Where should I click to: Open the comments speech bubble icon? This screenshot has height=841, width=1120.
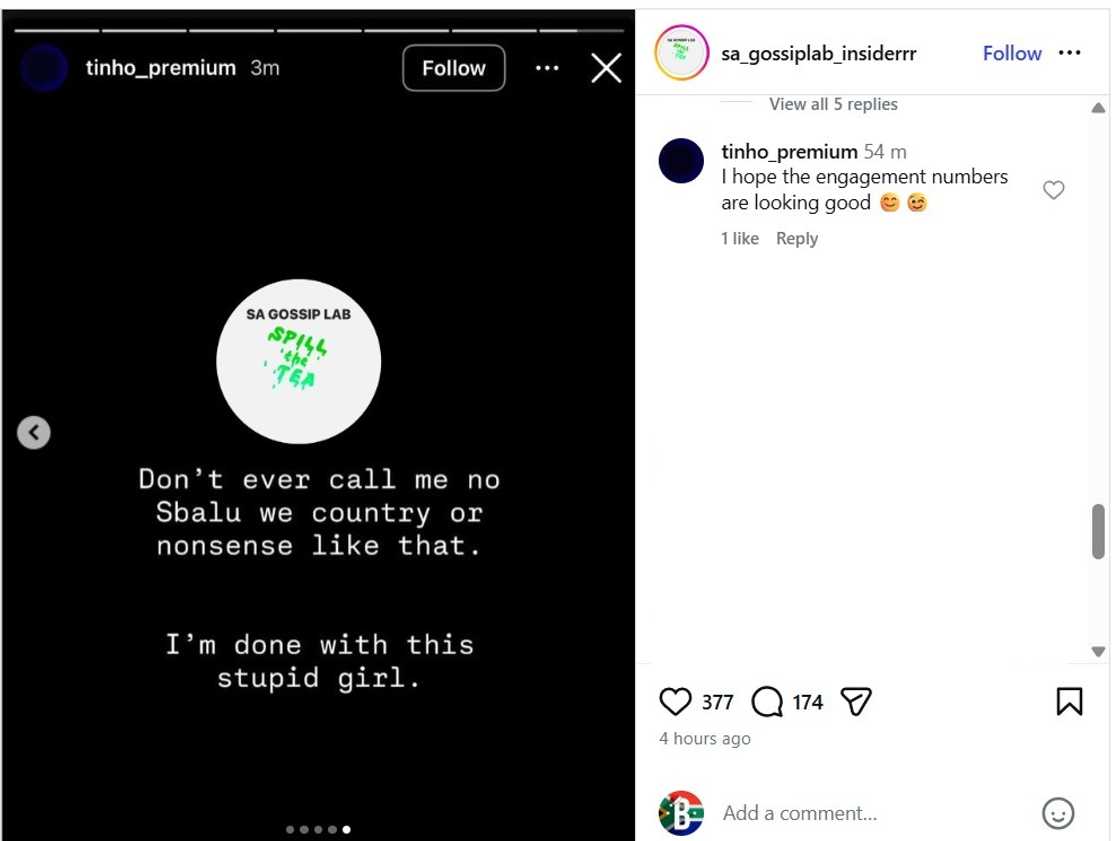[x=767, y=702]
